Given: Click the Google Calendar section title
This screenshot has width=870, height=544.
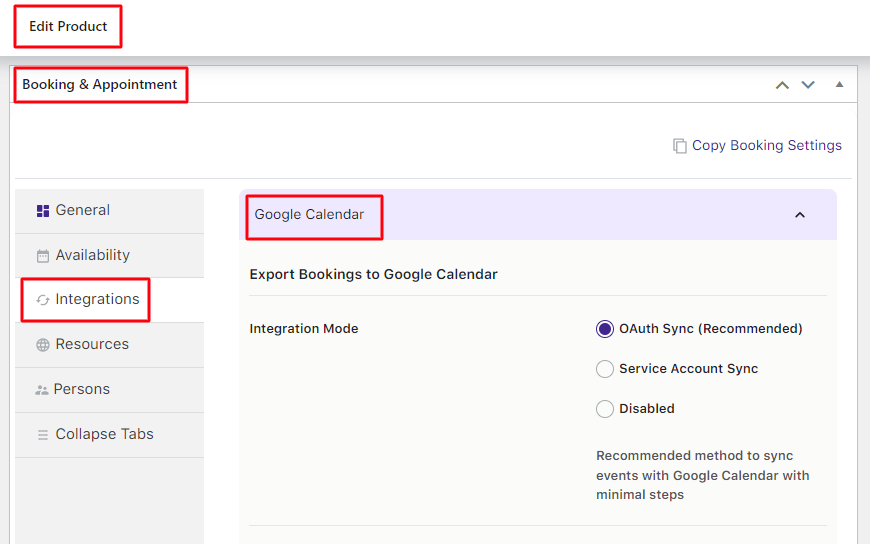Looking at the screenshot, I should tap(309, 214).
